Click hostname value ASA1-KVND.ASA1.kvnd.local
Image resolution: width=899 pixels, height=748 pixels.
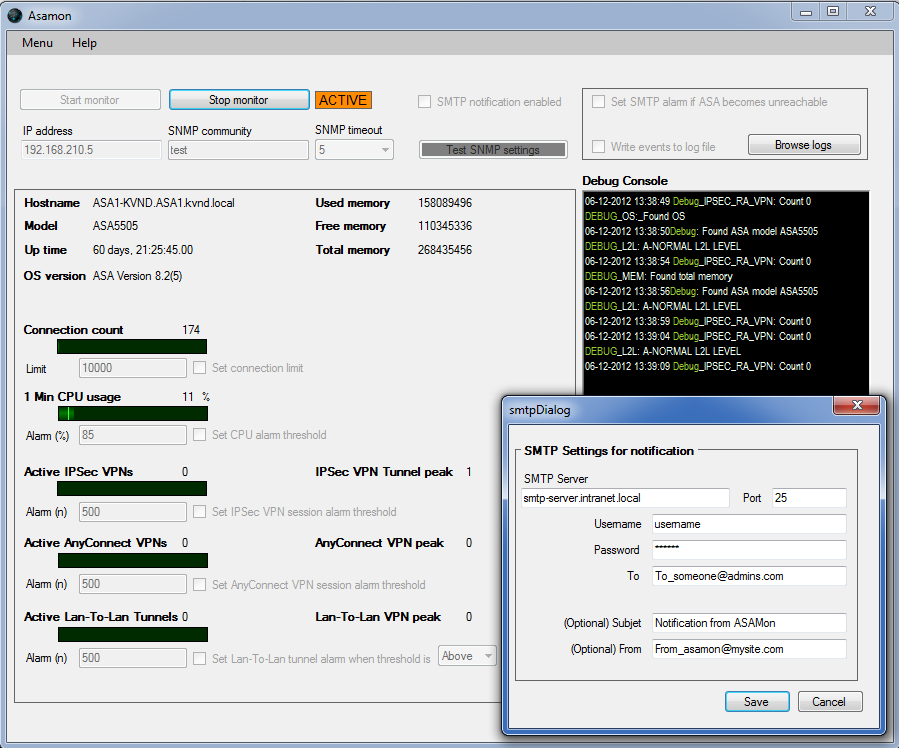point(163,203)
